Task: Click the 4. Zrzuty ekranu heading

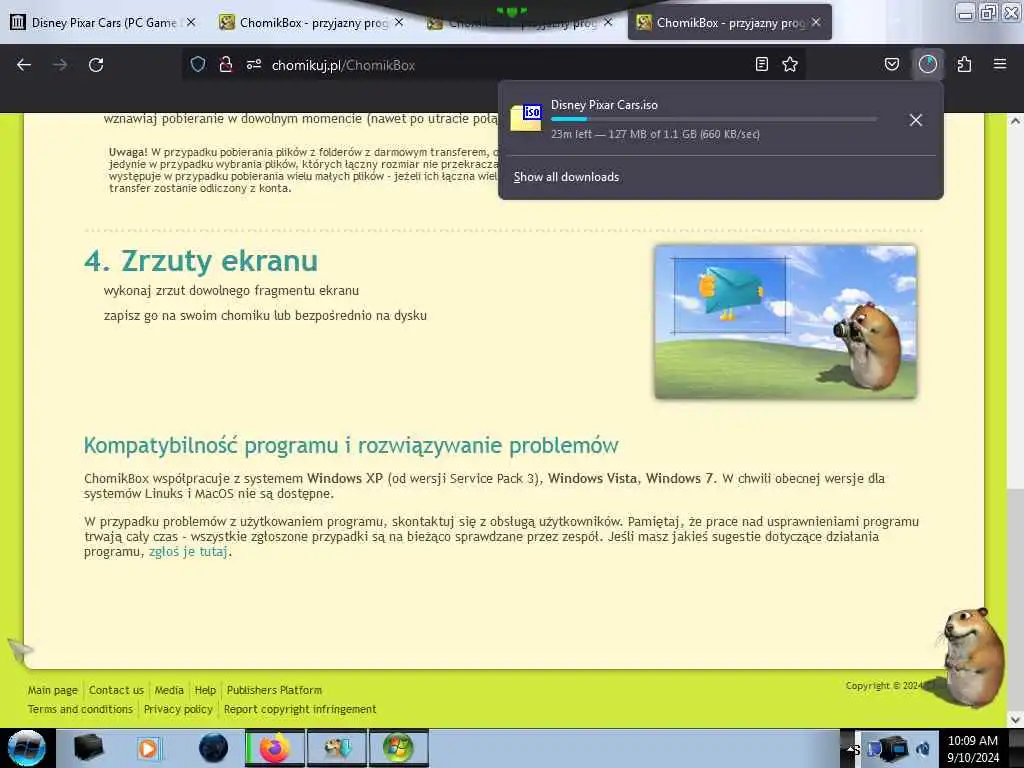Action: pos(201,261)
